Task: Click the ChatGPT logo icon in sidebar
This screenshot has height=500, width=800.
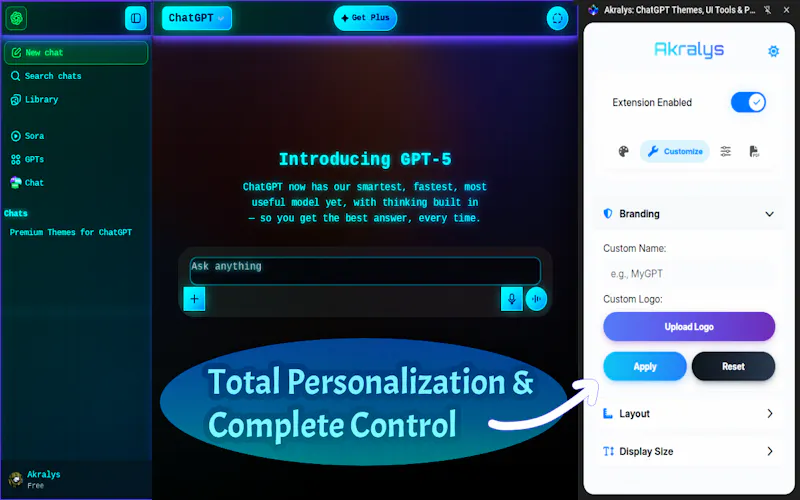Action: click(16, 18)
